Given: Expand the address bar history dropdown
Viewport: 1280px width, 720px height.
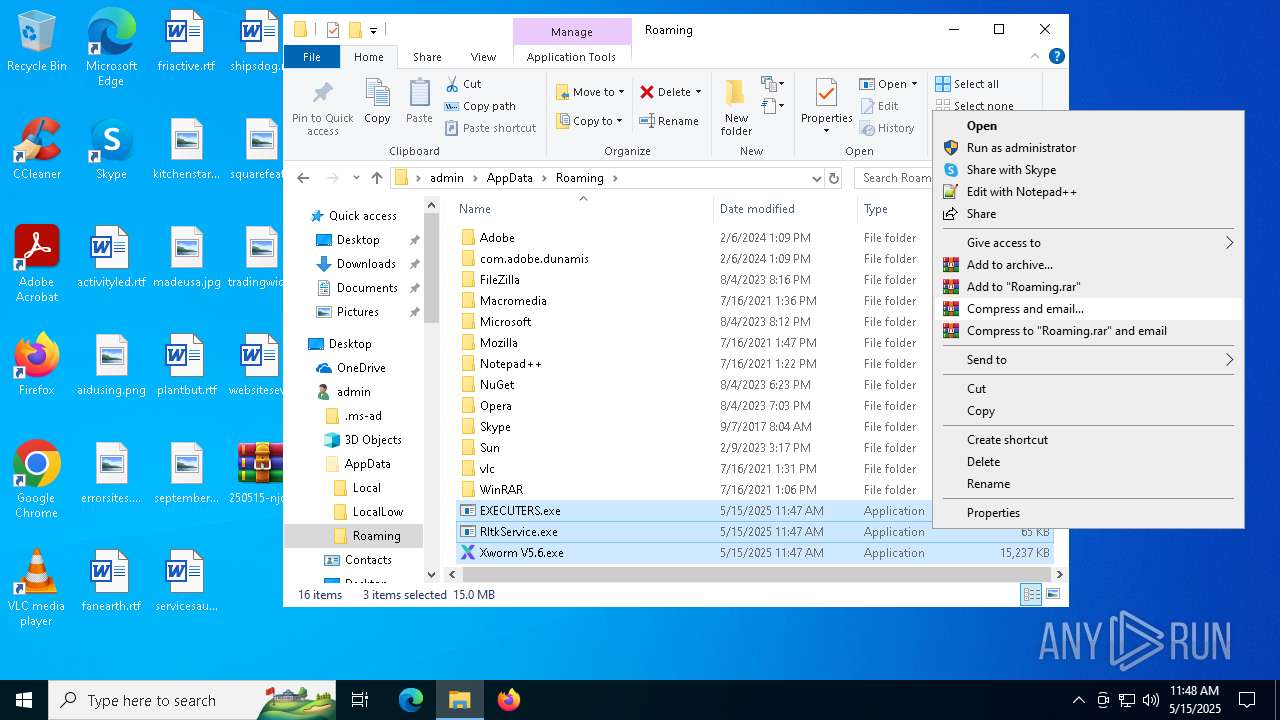Looking at the screenshot, I should pos(817,178).
